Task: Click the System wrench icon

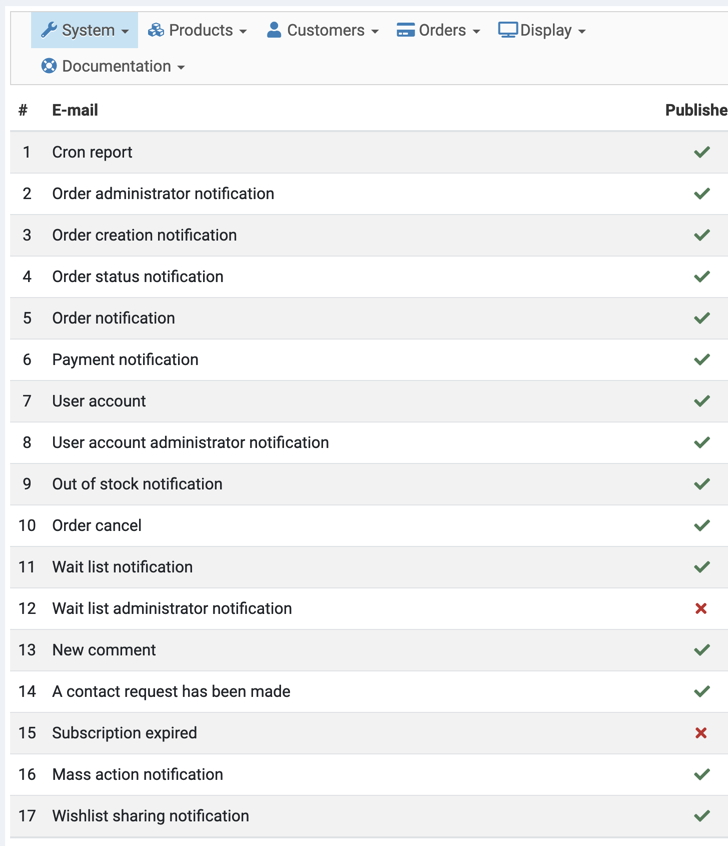Action: 49,30
